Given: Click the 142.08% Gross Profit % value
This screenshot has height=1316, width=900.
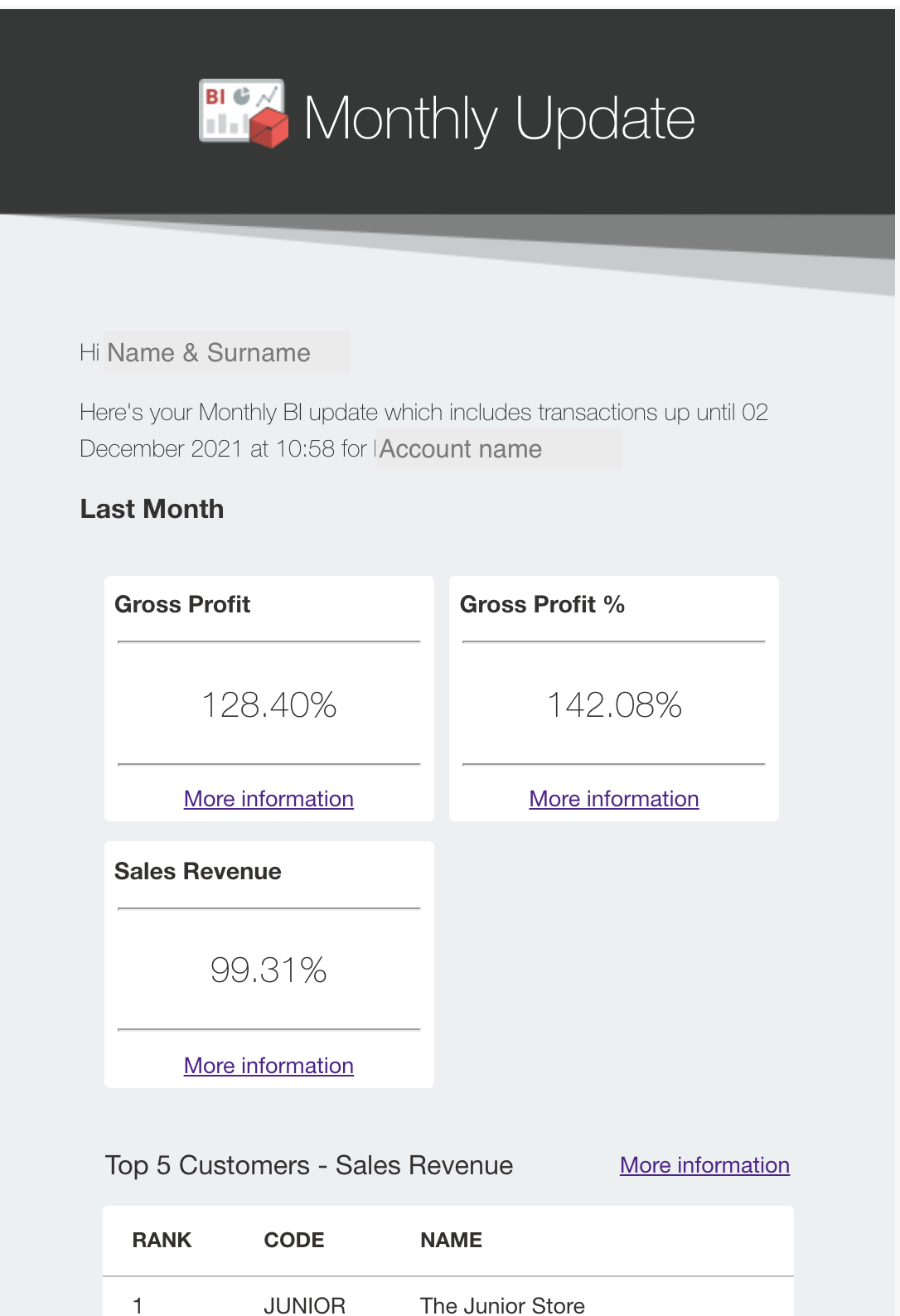Looking at the screenshot, I should click(614, 705).
